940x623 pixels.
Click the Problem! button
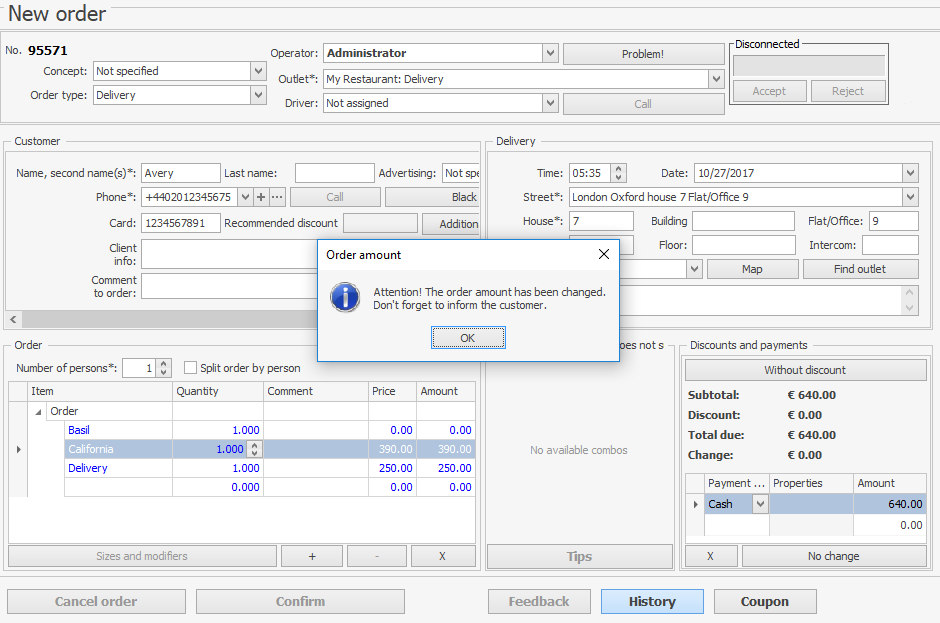(643, 54)
